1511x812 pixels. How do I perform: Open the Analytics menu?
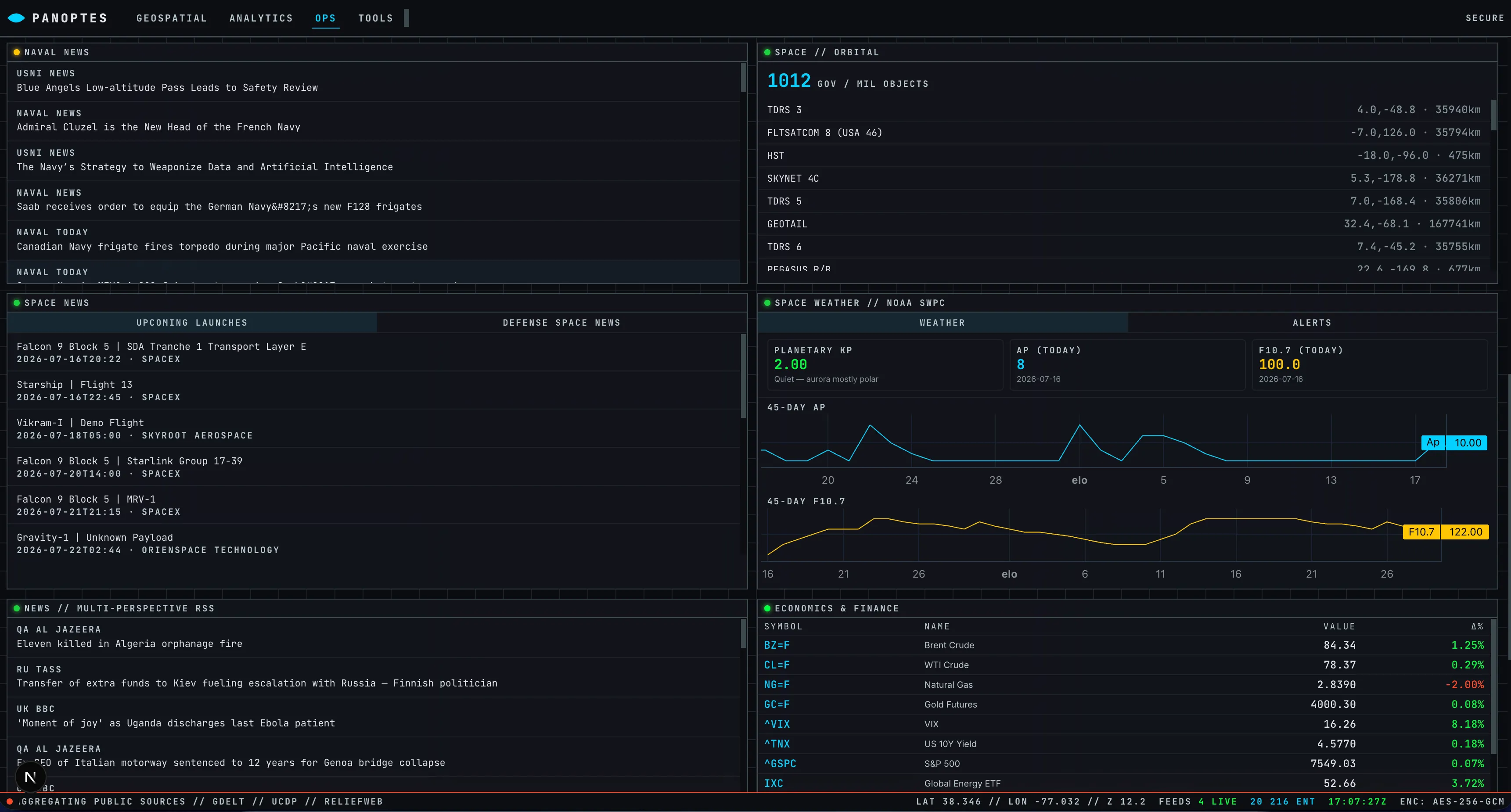pos(261,18)
